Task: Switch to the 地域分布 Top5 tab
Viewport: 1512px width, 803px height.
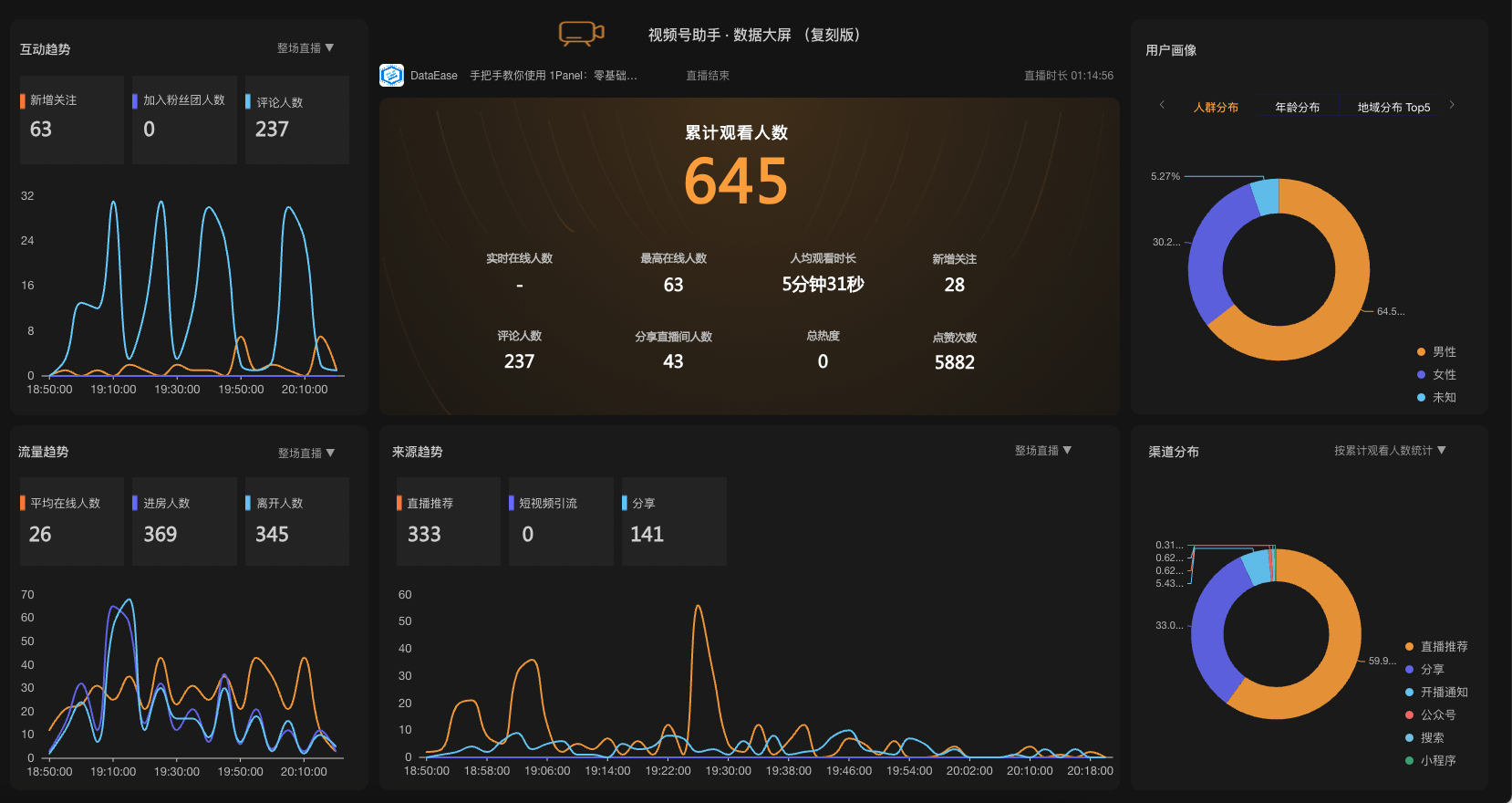Action: point(1393,108)
